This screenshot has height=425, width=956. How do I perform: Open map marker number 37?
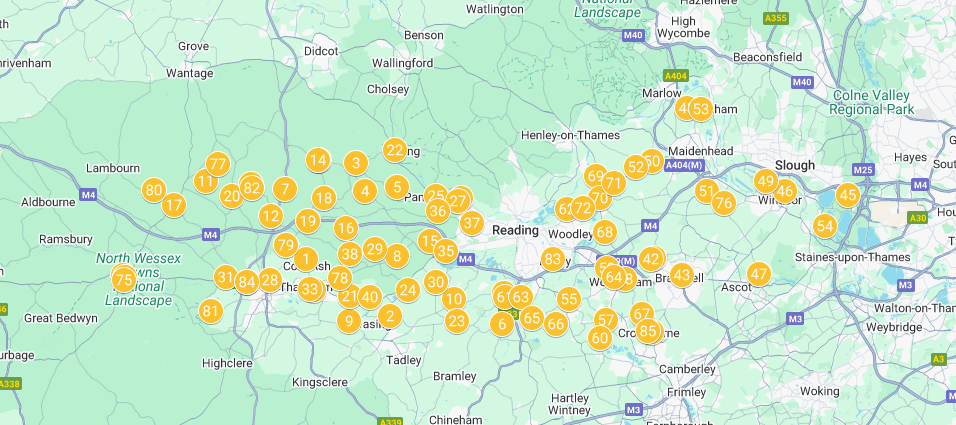pos(472,224)
